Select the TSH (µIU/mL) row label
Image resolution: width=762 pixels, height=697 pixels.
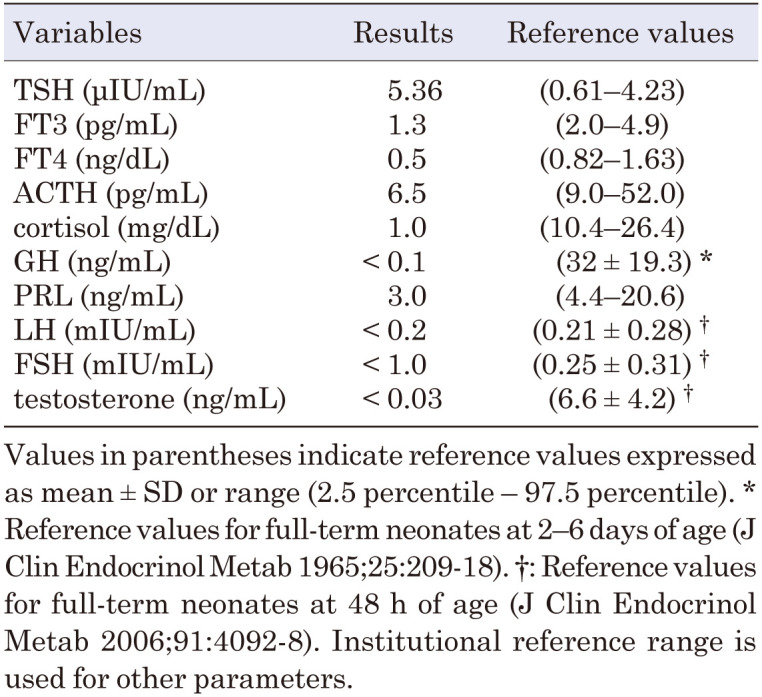(x=111, y=92)
